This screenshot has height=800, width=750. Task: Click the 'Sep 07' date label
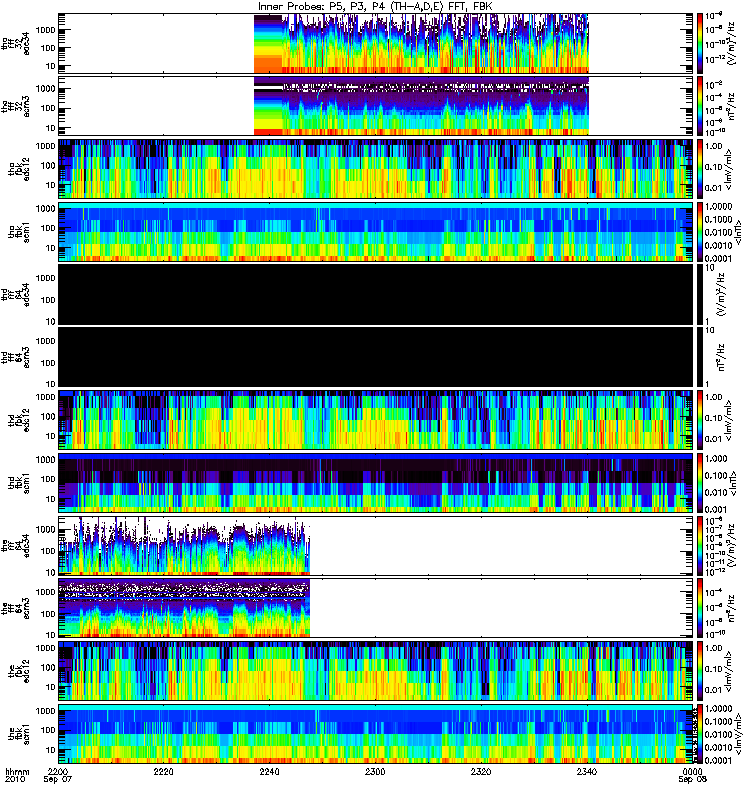(x=58, y=780)
